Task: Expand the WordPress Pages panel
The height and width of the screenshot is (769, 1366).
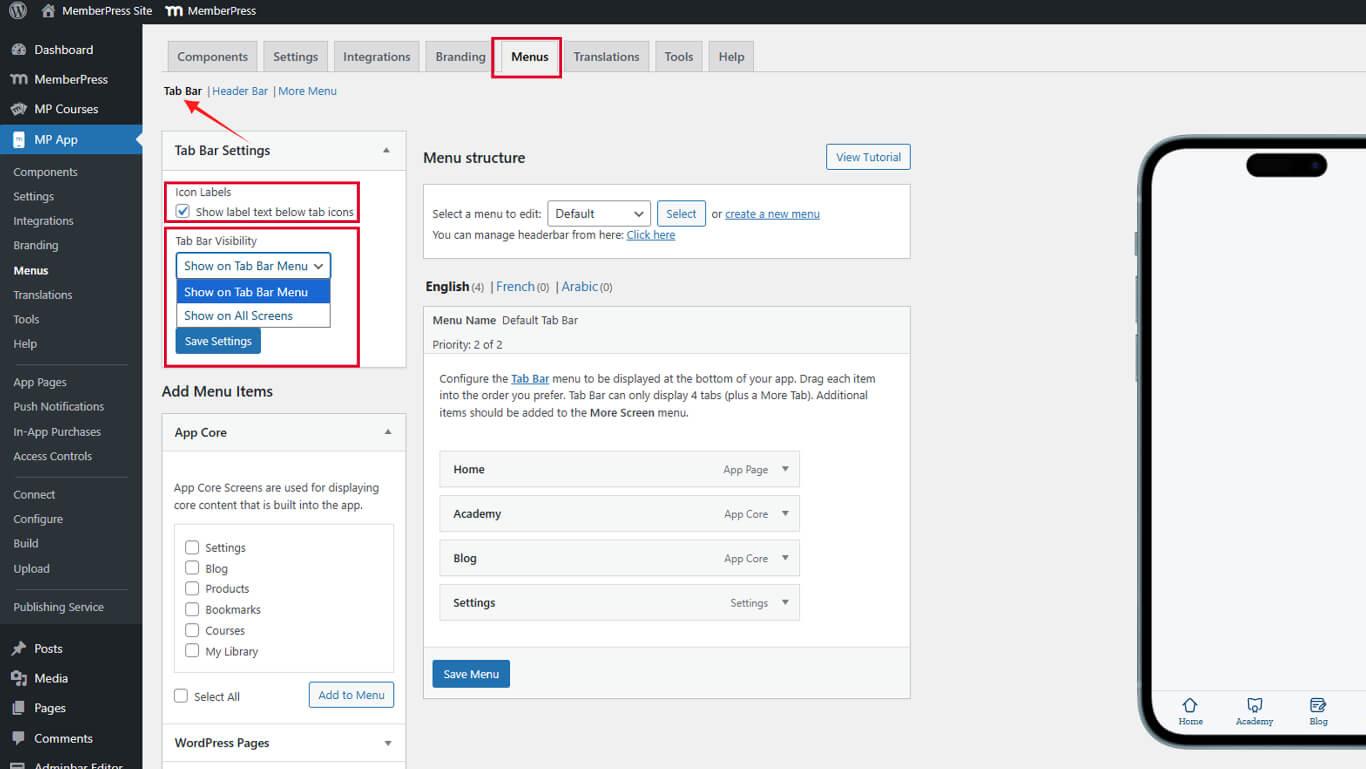Action: 388,743
